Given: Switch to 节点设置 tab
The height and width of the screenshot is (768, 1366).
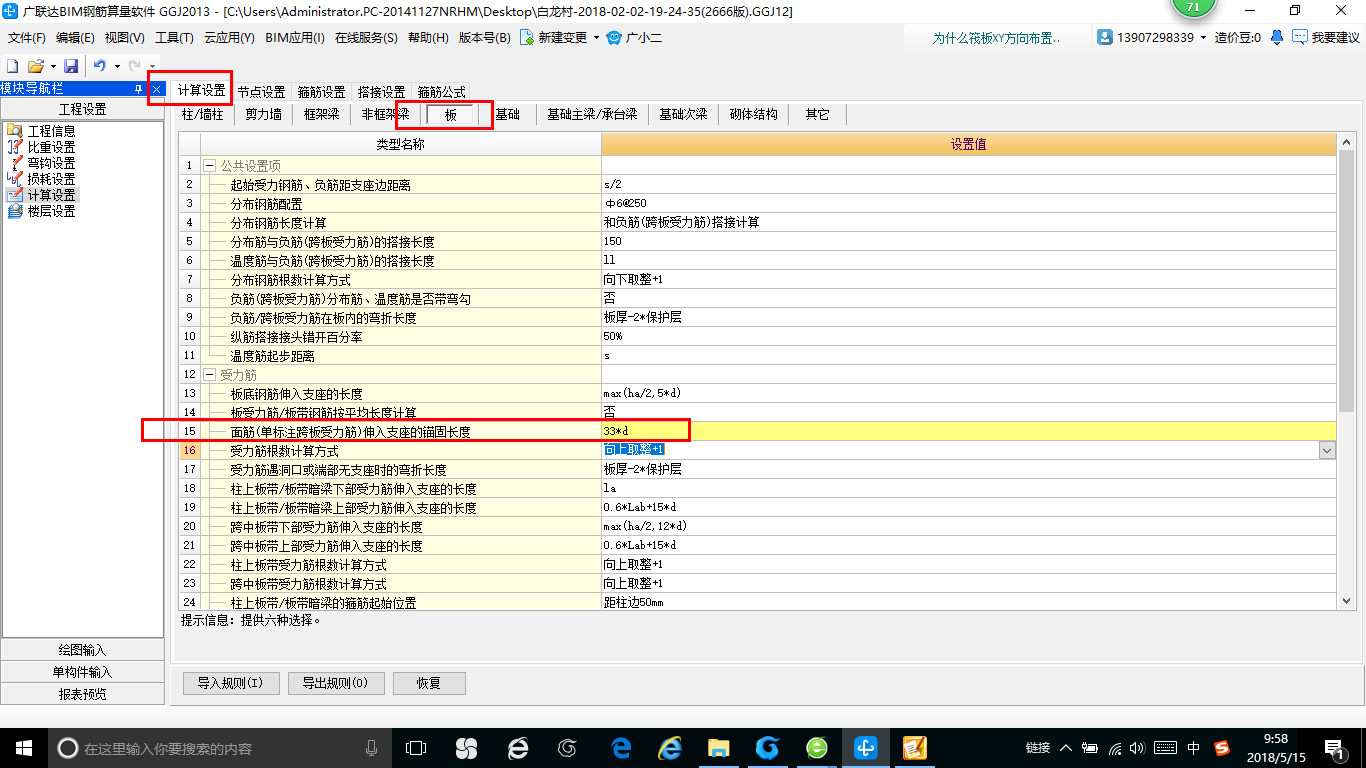Looking at the screenshot, I should coord(261,92).
